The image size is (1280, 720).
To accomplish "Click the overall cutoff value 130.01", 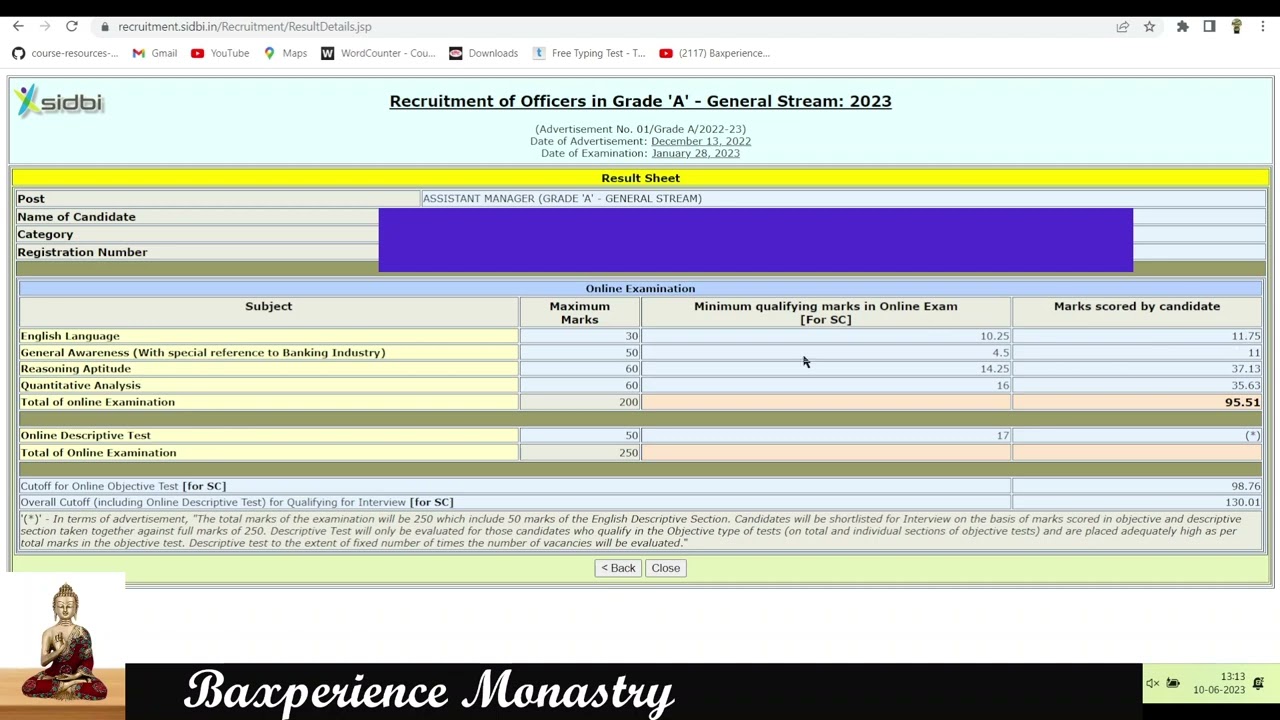I will point(1242,502).
